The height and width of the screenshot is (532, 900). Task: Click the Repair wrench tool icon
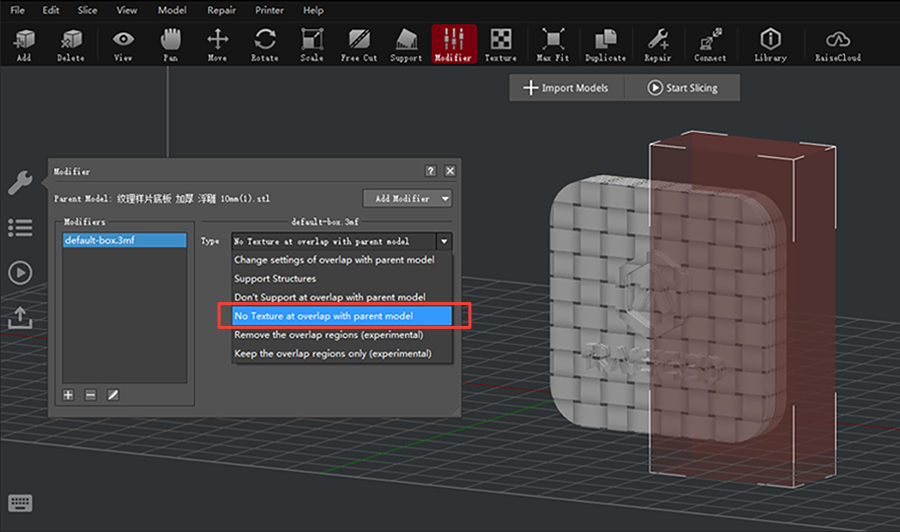click(x=658, y=44)
